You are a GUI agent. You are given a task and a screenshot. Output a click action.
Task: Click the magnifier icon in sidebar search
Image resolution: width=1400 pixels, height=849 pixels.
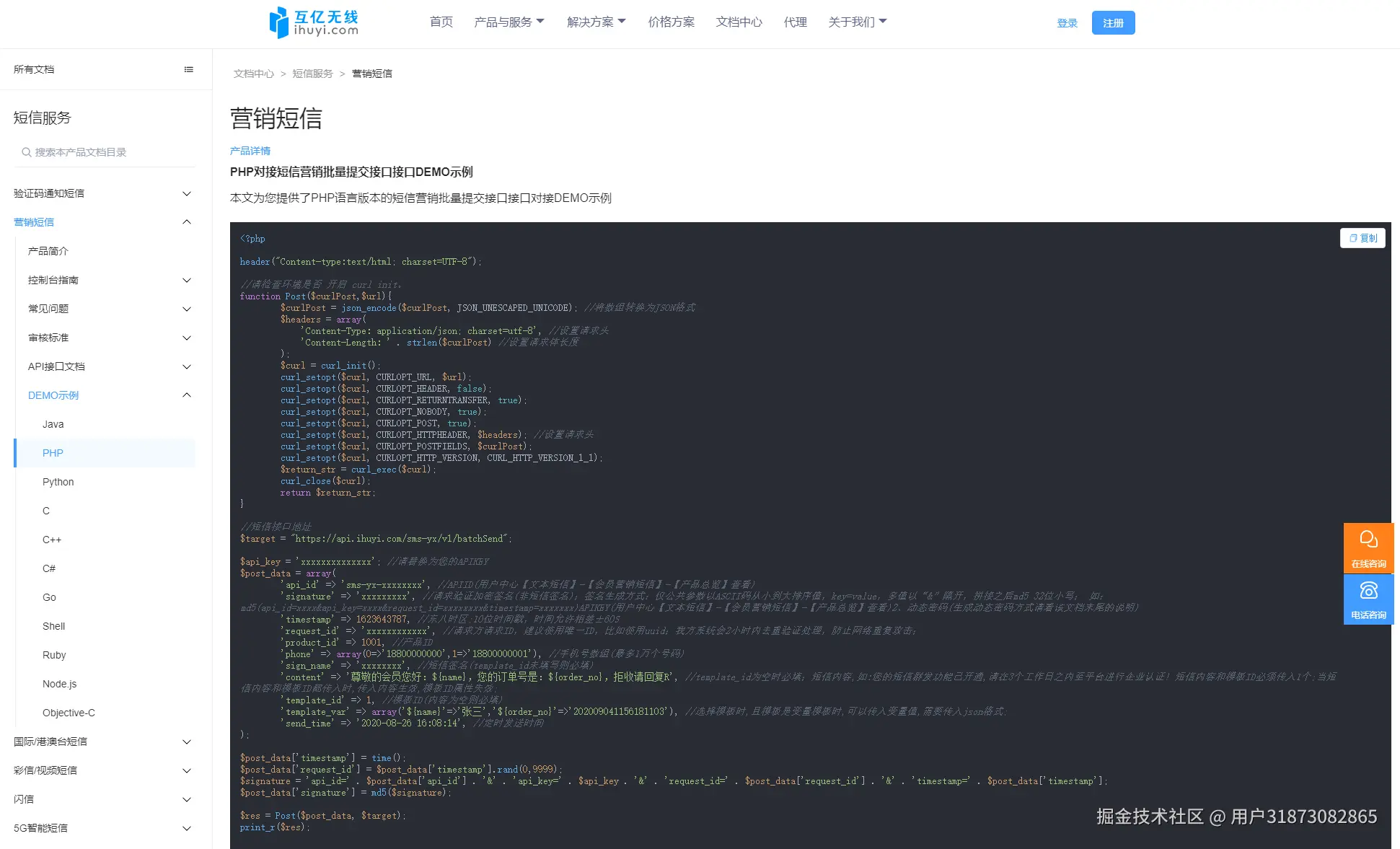[x=24, y=152]
